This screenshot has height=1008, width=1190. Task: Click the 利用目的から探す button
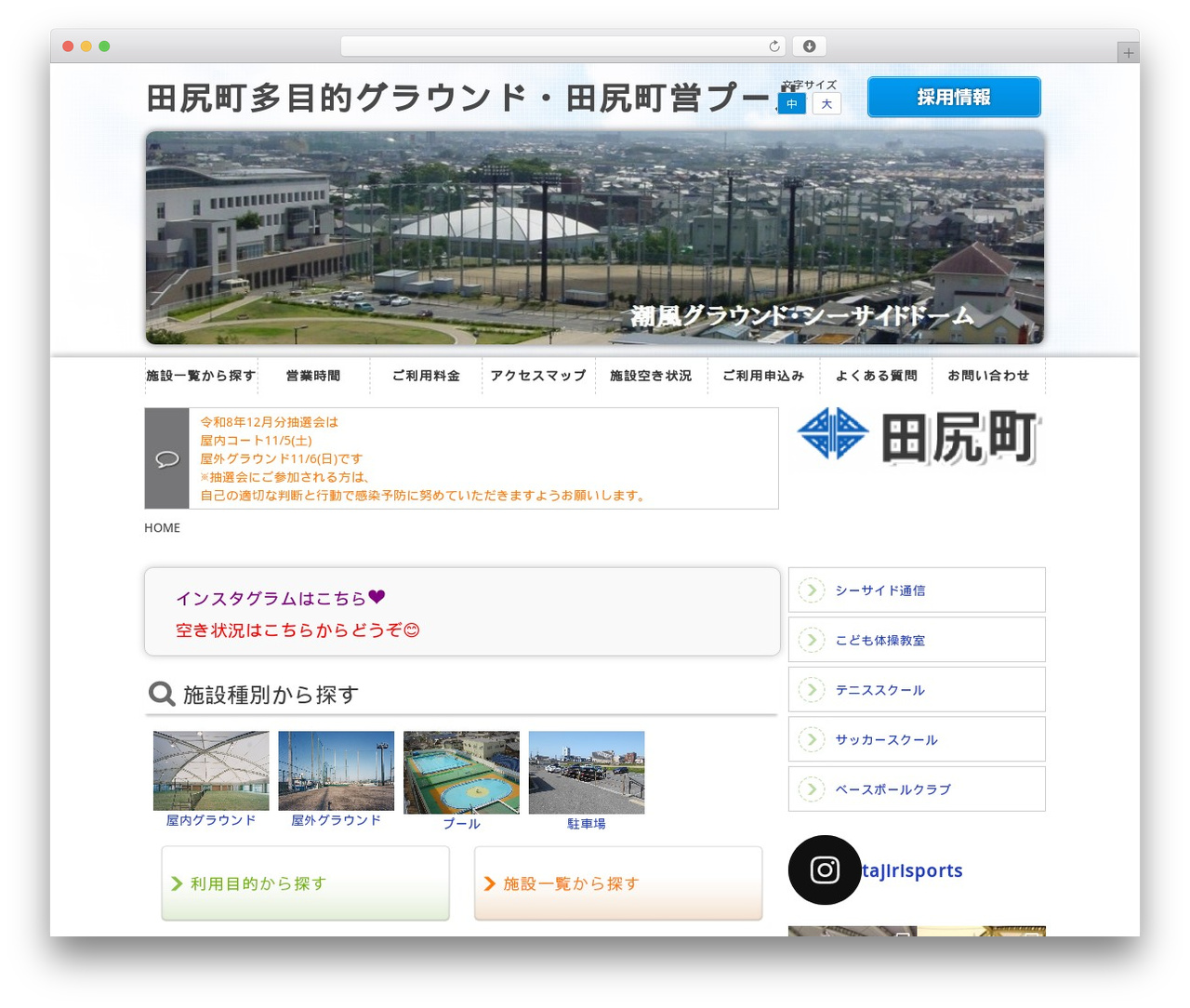pyautogui.click(x=305, y=883)
